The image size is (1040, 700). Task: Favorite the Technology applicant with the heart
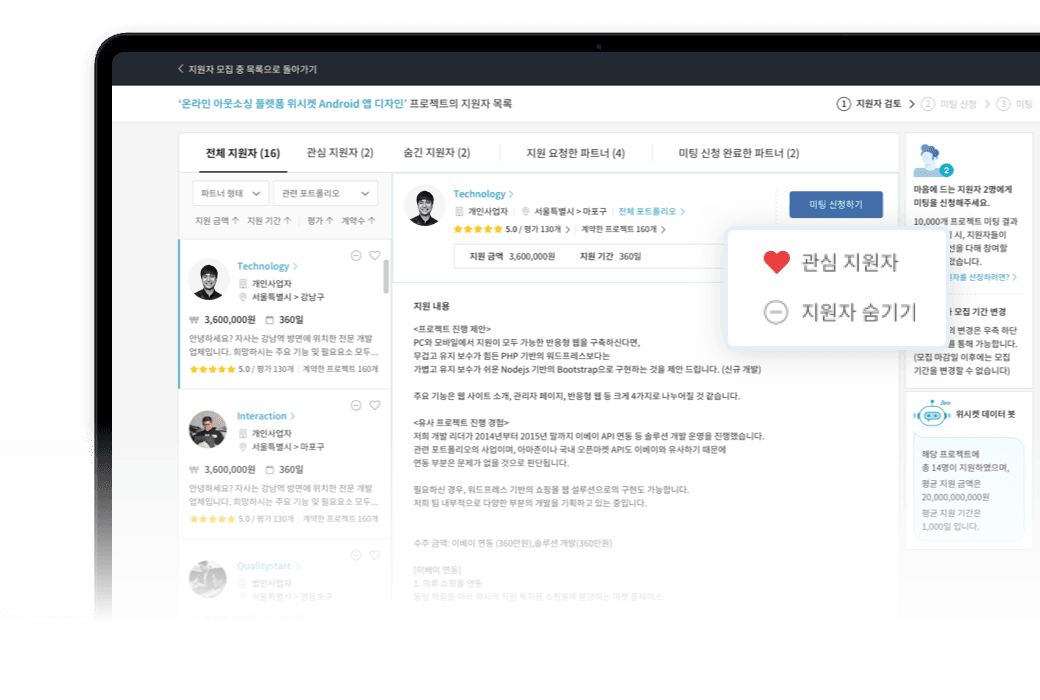coord(375,255)
